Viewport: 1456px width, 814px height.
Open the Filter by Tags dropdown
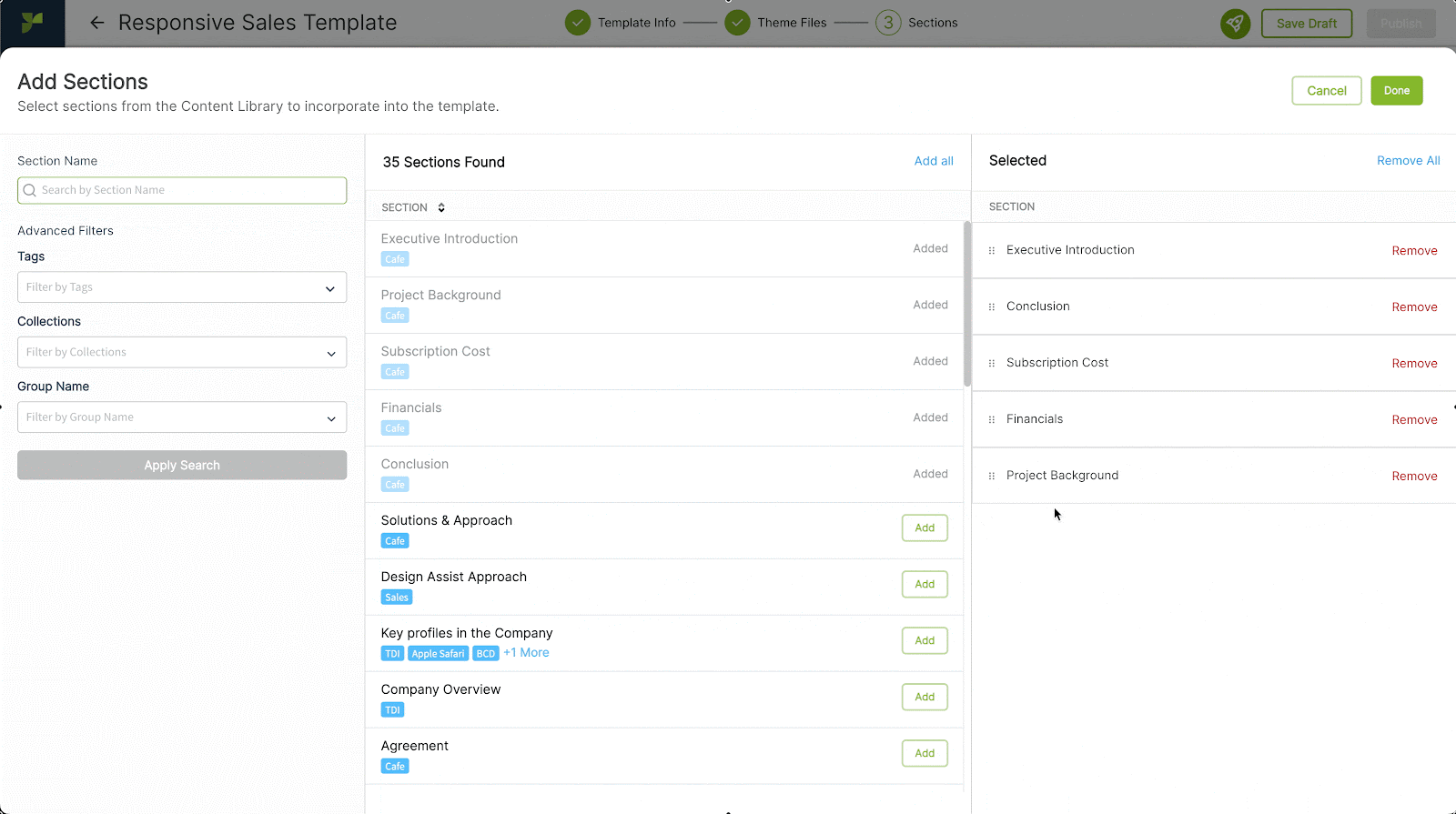[x=182, y=287]
